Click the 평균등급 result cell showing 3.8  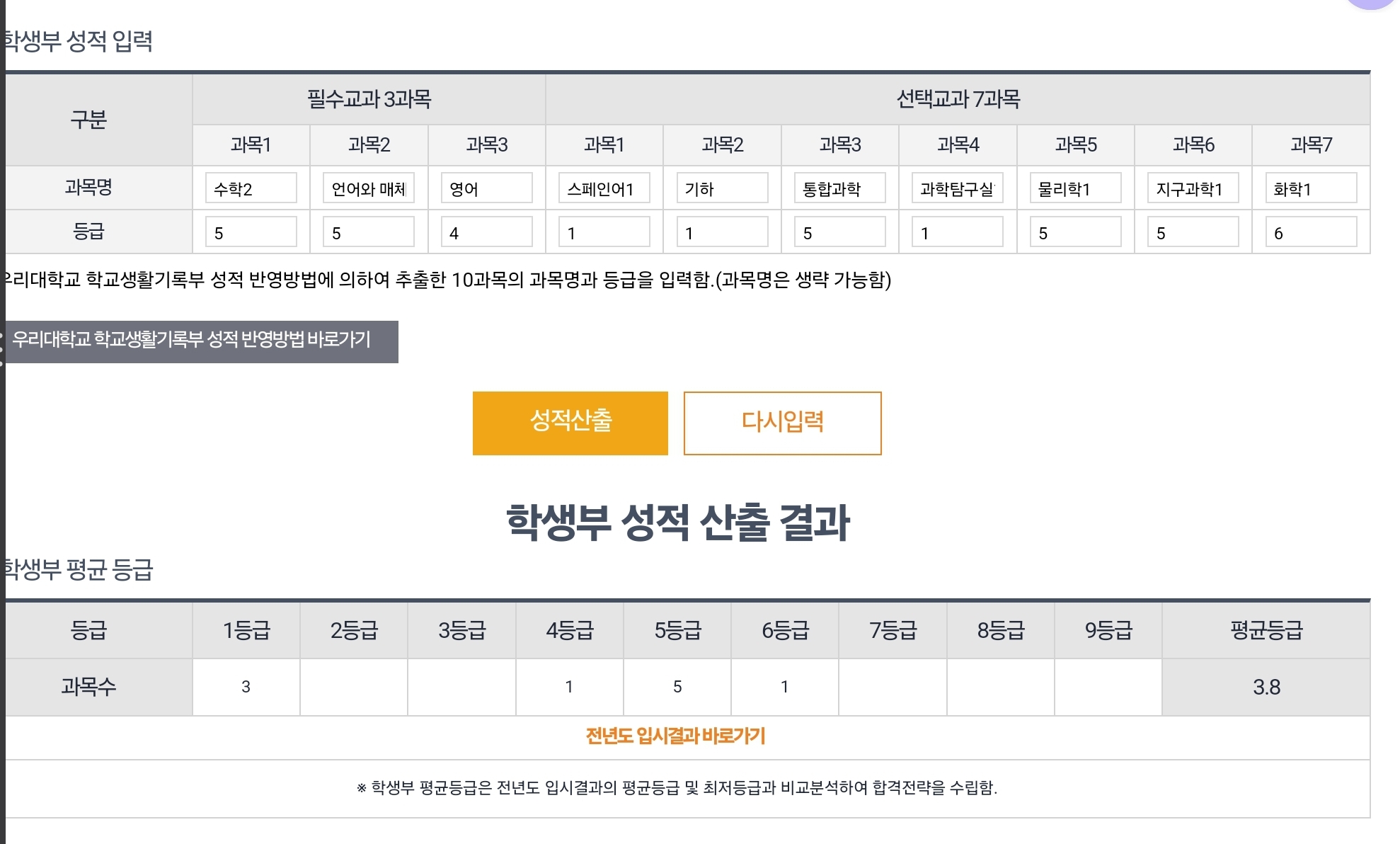pos(1266,687)
